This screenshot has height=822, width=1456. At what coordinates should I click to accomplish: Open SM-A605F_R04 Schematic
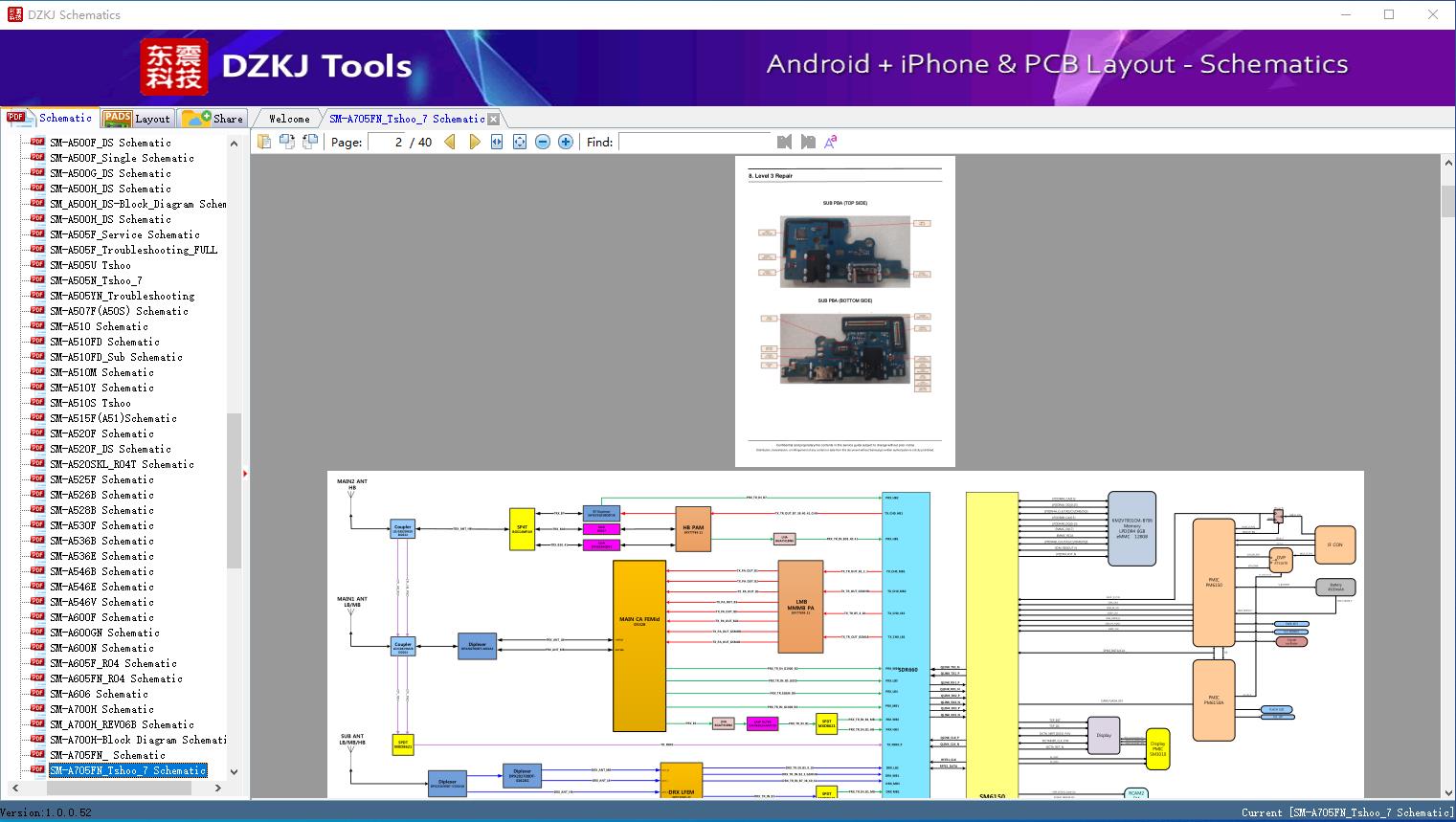pos(113,663)
